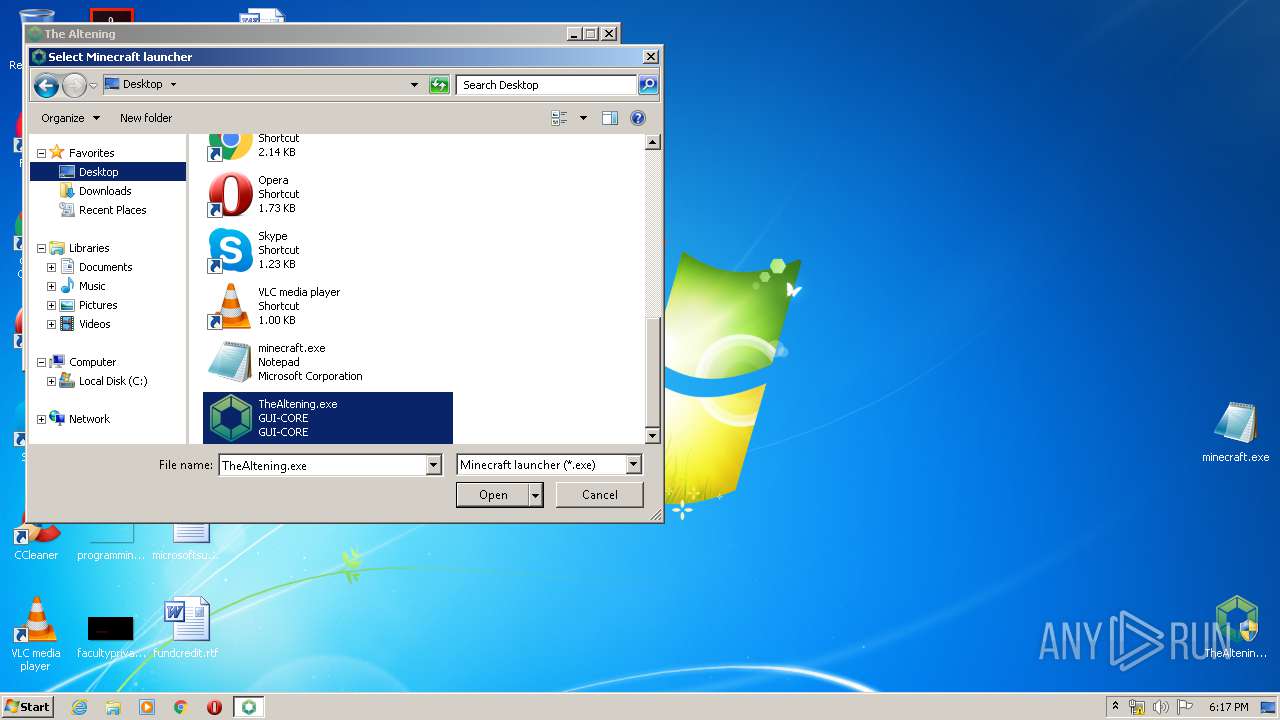Image resolution: width=1280 pixels, height=720 pixels.
Task: Show hidden tray icons arrow
Action: 1115,707
